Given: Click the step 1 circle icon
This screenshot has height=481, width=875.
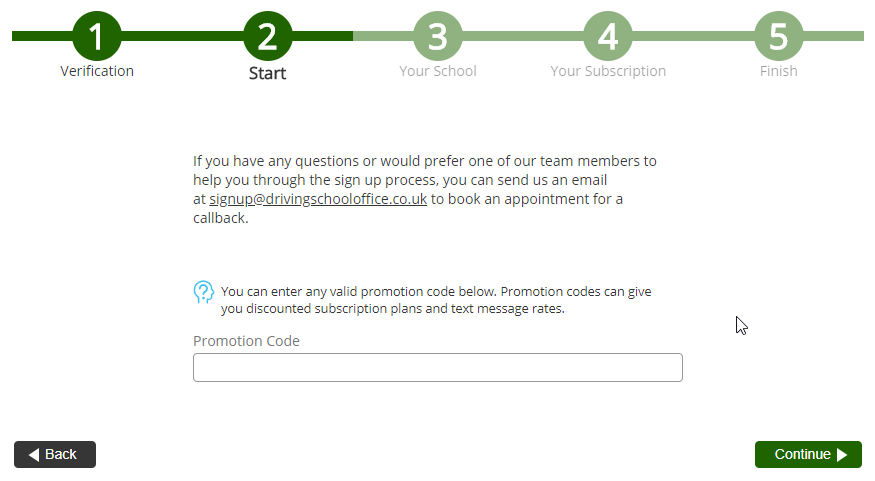Looking at the screenshot, I should (97, 36).
